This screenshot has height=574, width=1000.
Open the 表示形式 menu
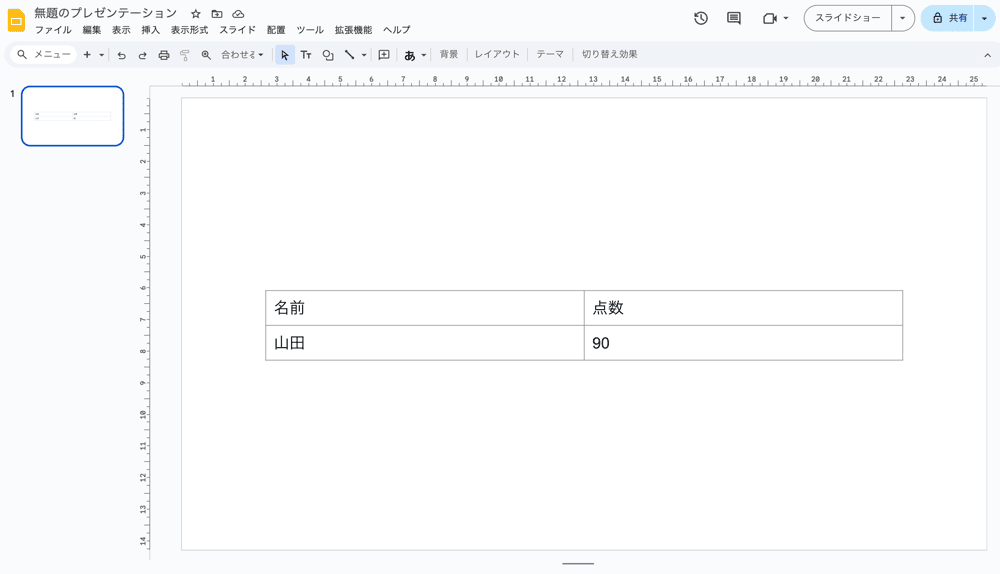tap(189, 30)
